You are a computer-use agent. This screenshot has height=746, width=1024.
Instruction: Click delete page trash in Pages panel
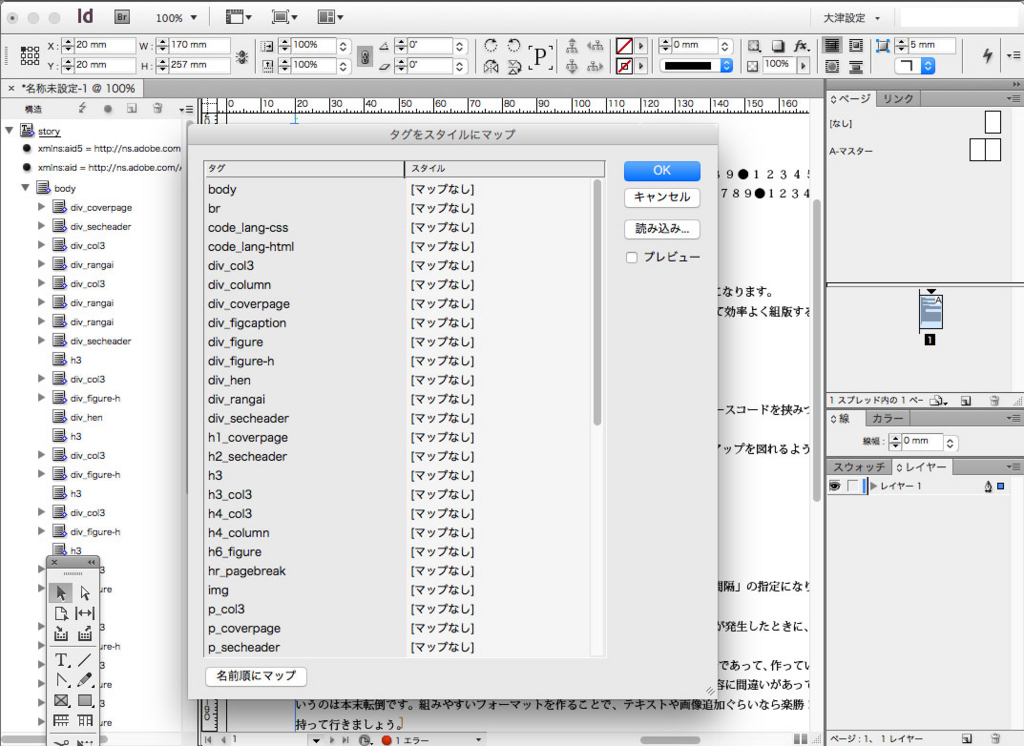pyautogui.click(x=994, y=400)
